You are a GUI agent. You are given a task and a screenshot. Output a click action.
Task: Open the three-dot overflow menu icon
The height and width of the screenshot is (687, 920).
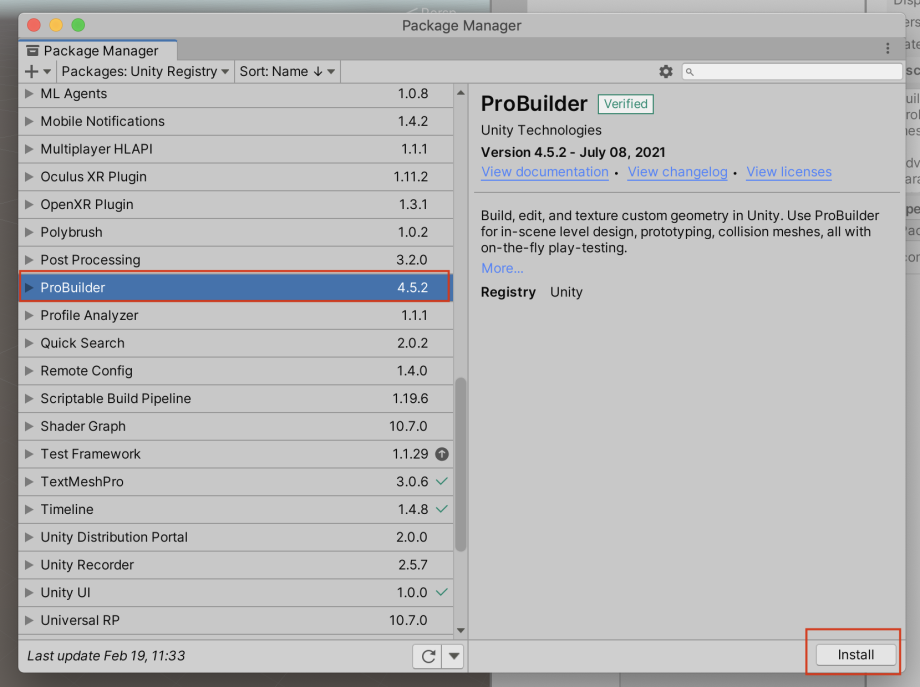[887, 48]
